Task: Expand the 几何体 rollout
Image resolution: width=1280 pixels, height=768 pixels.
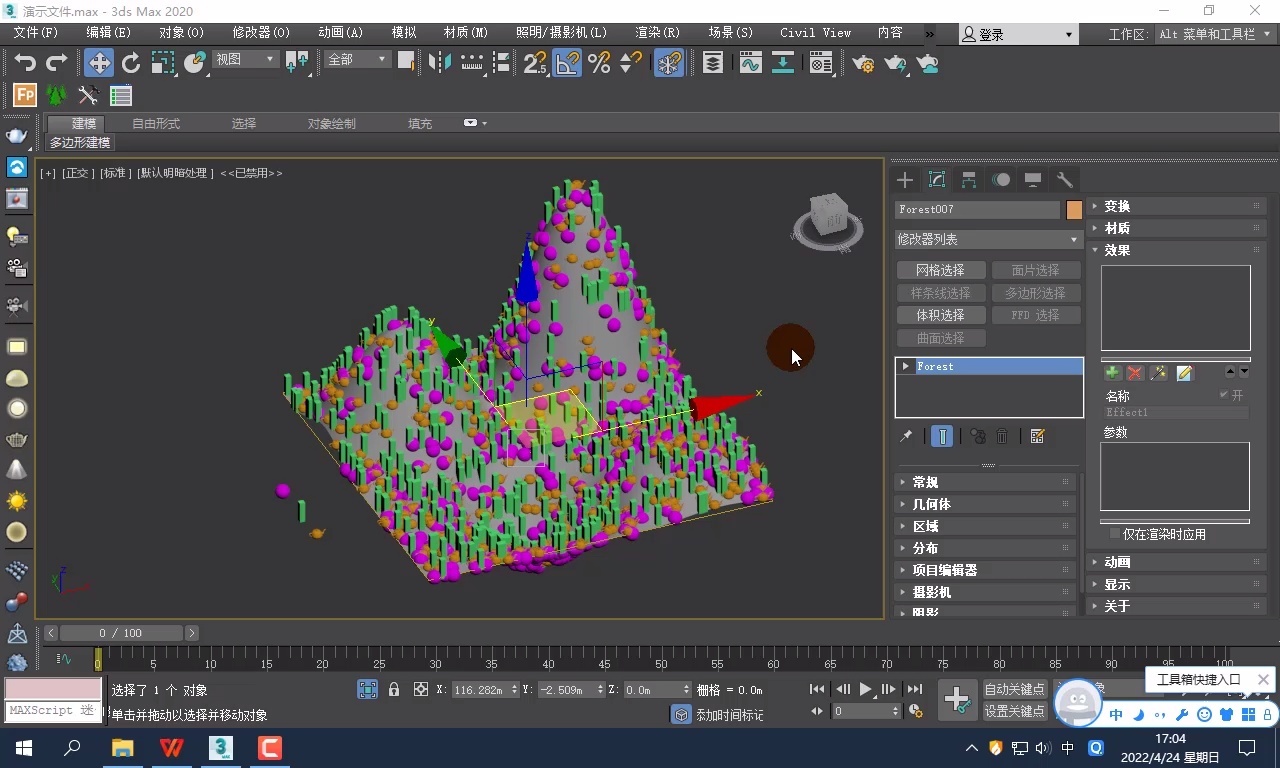Action: click(x=930, y=504)
